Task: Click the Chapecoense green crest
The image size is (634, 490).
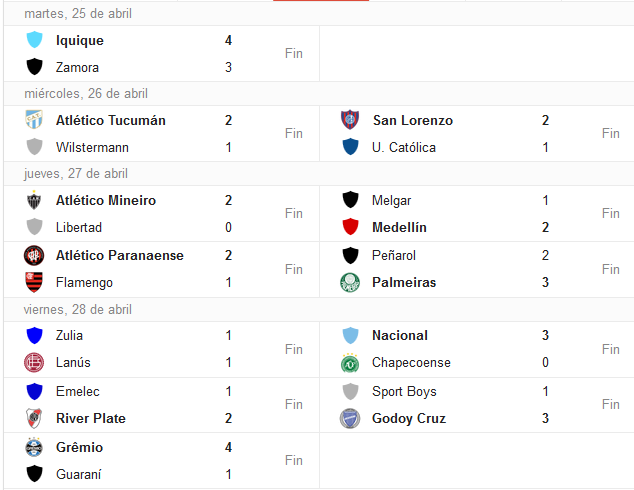Action: click(x=350, y=362)
